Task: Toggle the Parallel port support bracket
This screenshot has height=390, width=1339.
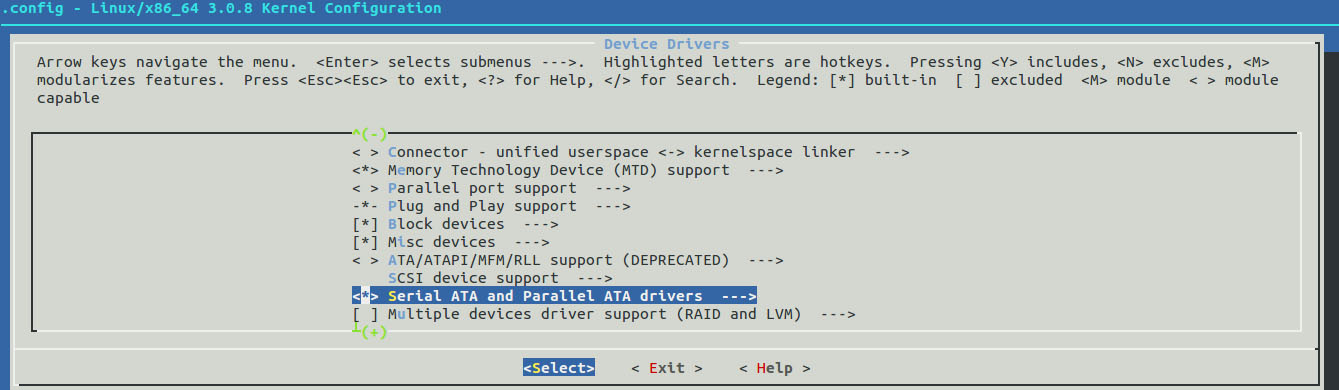Action: click(x=366, y=188)
